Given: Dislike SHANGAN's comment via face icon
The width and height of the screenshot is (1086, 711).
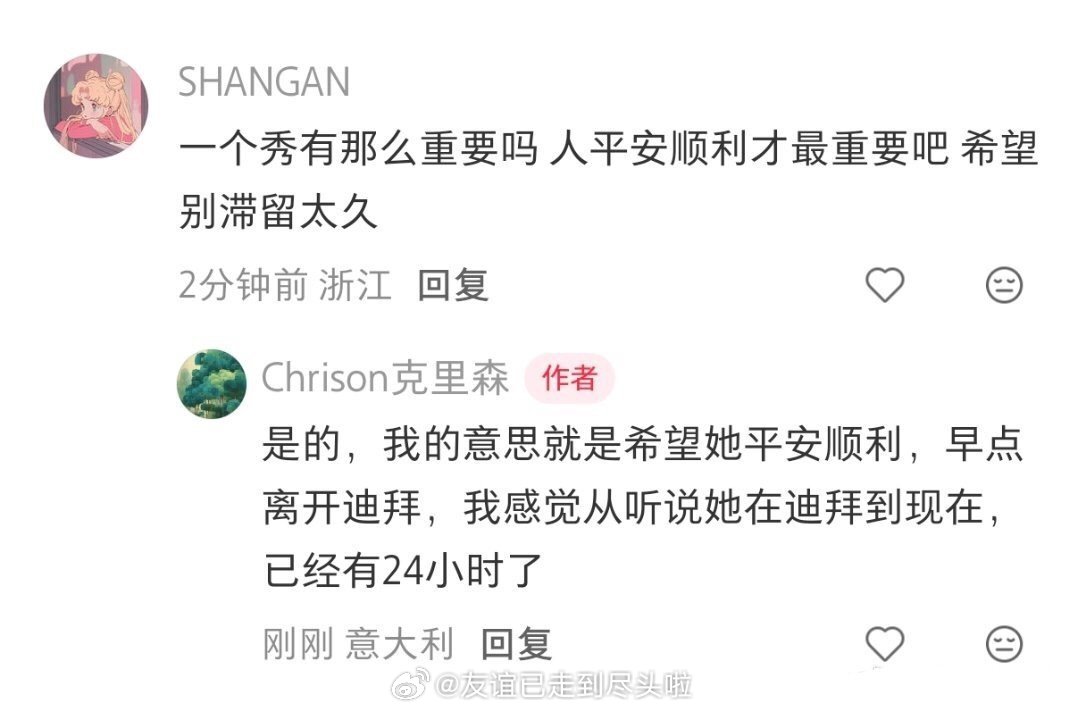Looking at the screenshot, I should pyautogui.click(x=1004, y=285).
